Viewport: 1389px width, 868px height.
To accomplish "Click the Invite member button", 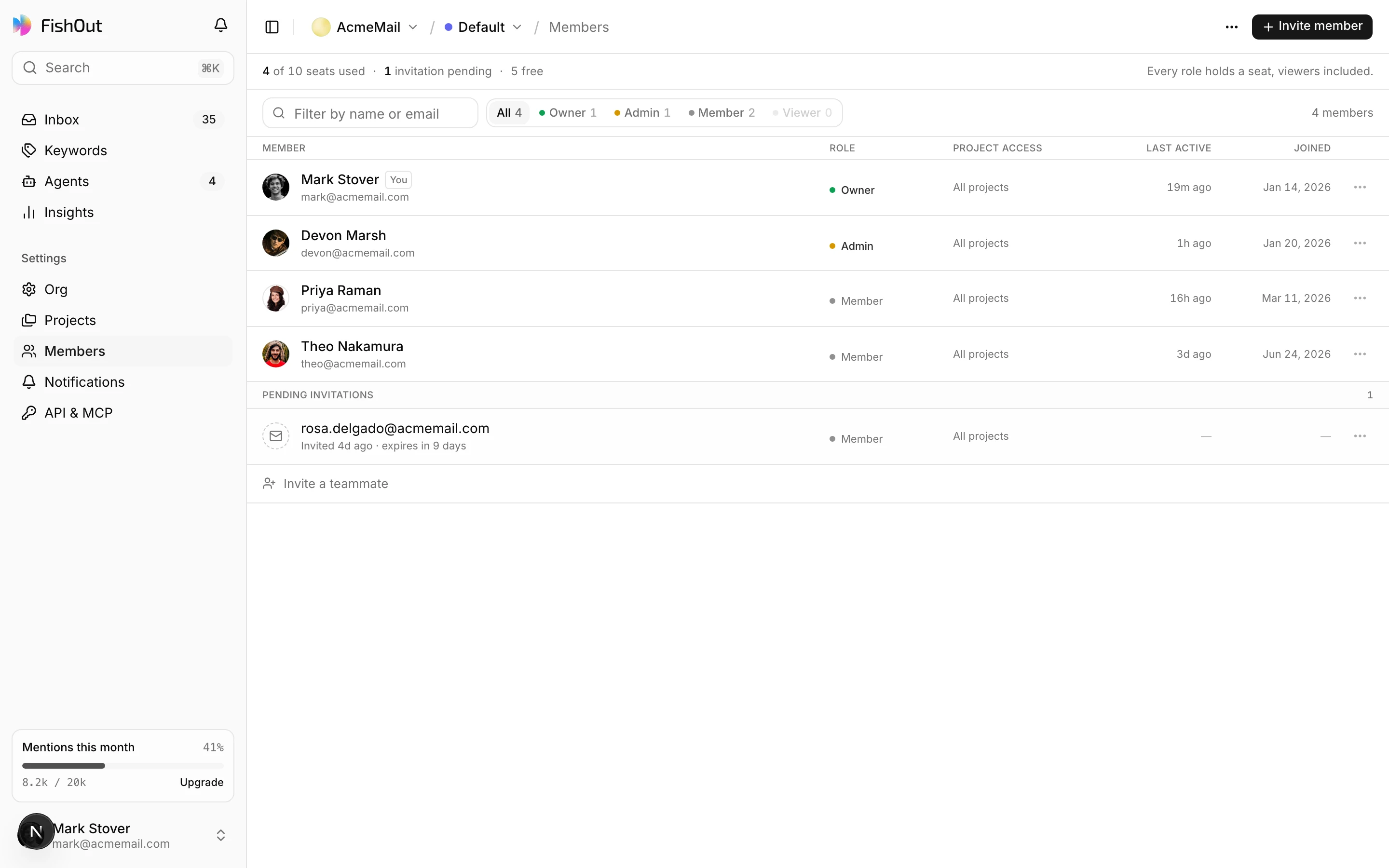I will pos(1312,27).
